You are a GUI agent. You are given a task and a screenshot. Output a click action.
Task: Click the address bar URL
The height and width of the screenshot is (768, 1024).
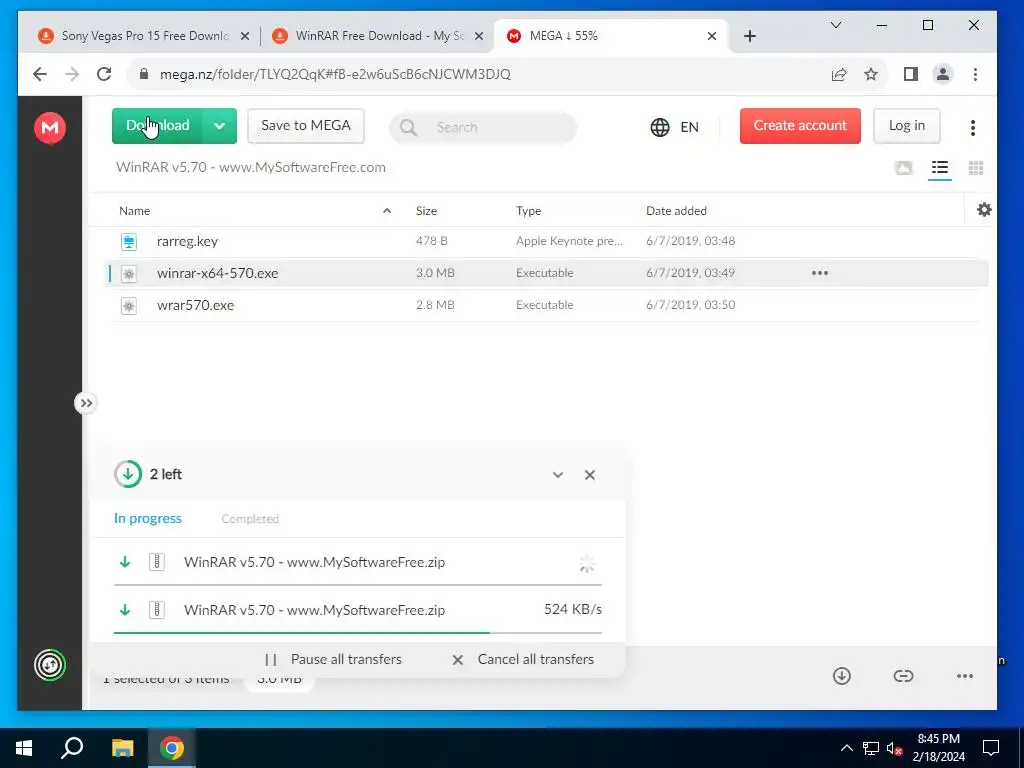335,74
